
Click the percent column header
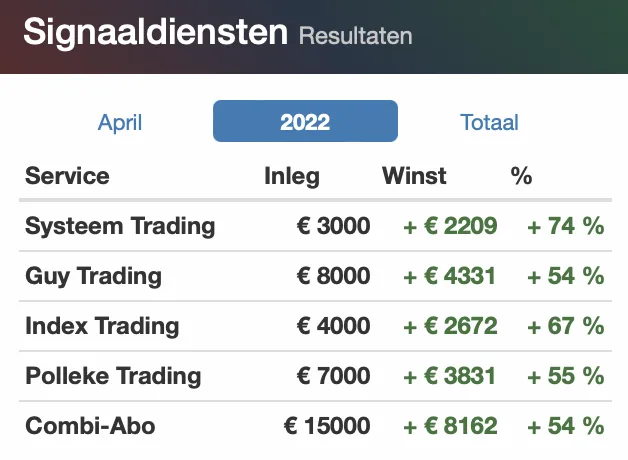coord(521,175)
